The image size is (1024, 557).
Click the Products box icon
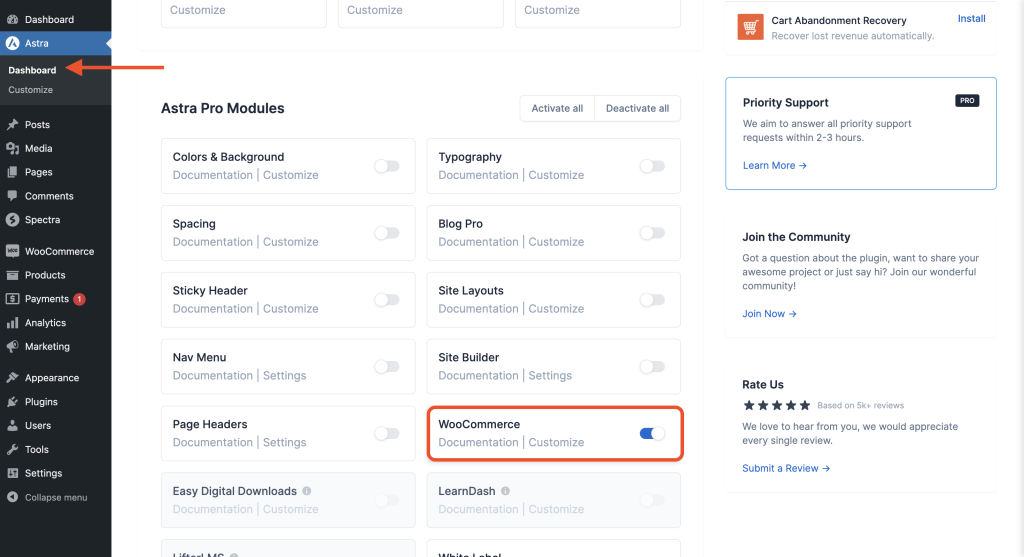coord(12,275)
